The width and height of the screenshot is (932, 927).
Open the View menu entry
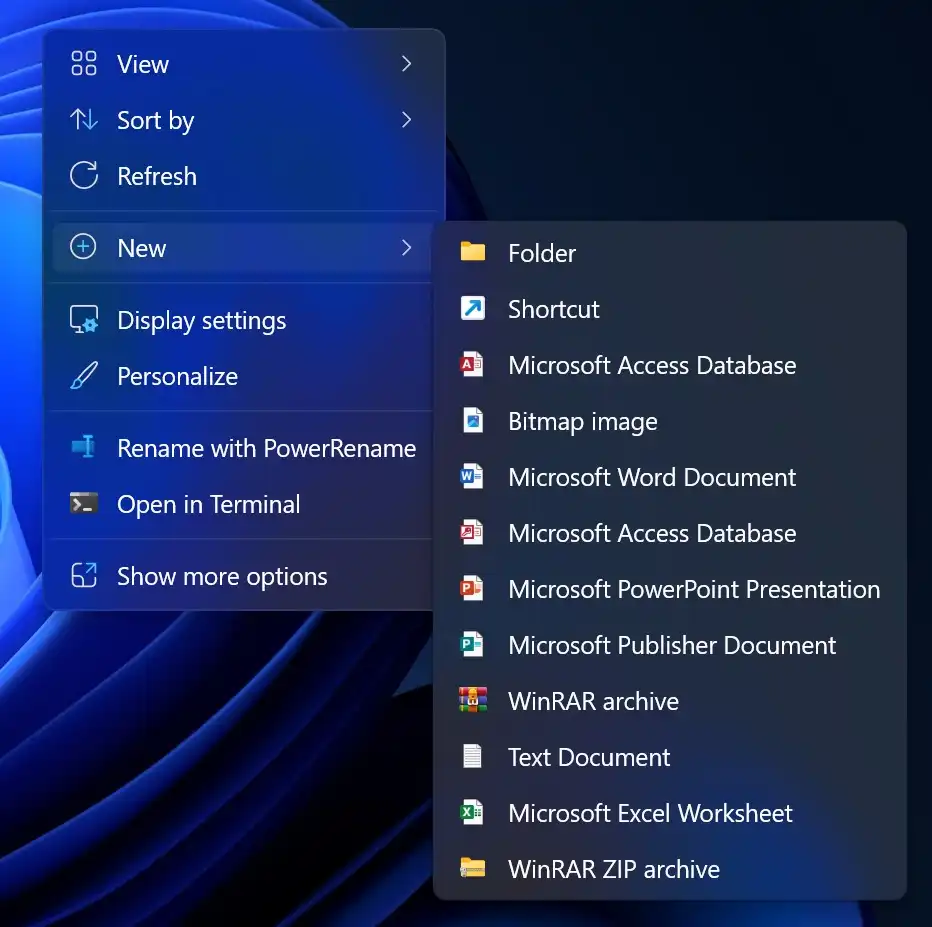(x=243, y=64)
